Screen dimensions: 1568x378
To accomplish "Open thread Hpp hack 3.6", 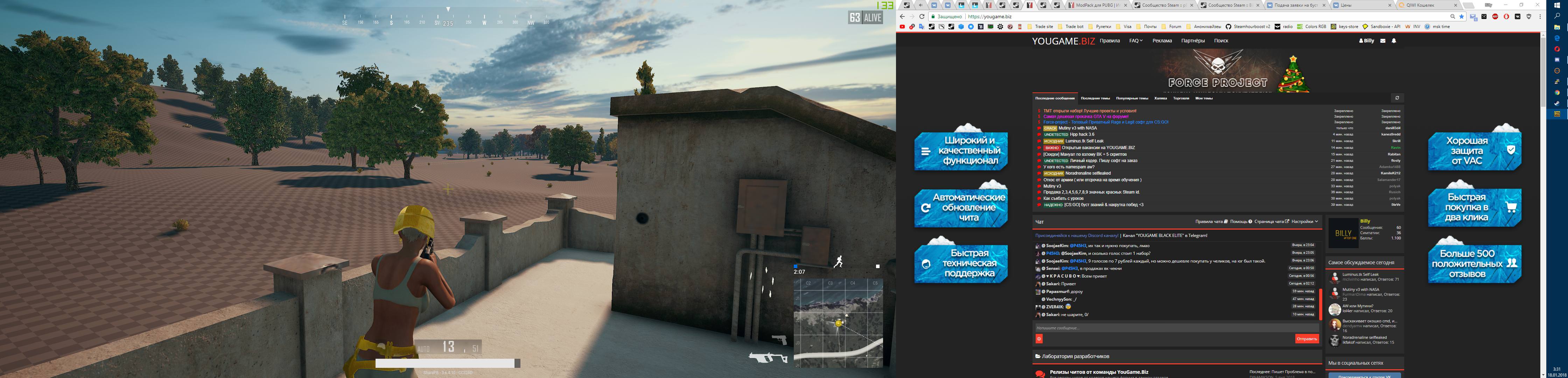I will pos(1082,134).
